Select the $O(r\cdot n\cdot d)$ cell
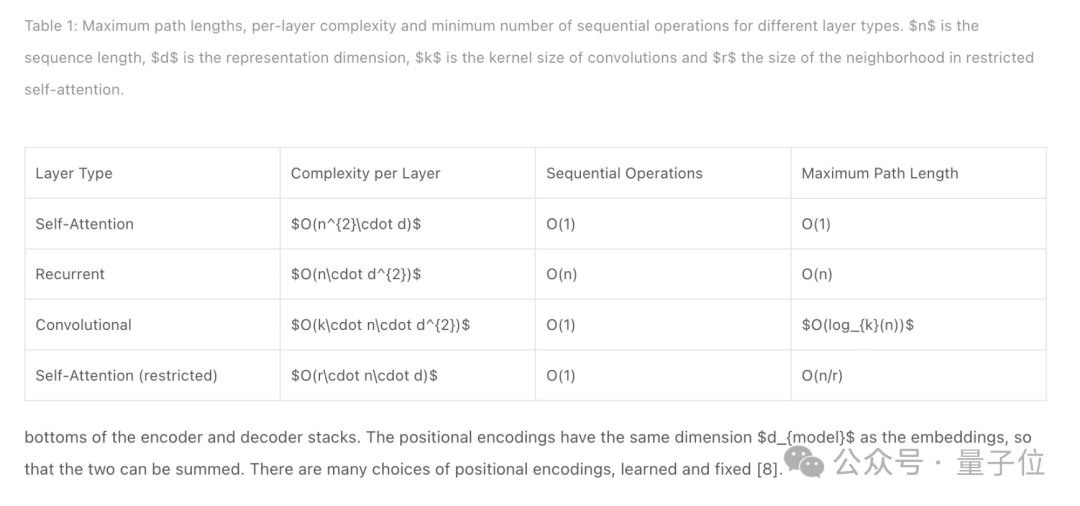The width and height of the screenshot is (1080, 506). point(408,375)
